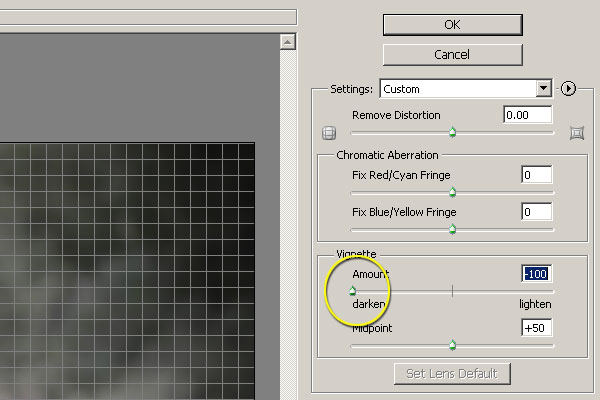Click the 'Chromatic Aberration' group label
Screen dimensions: 600x400
click(x=387, y=155)
